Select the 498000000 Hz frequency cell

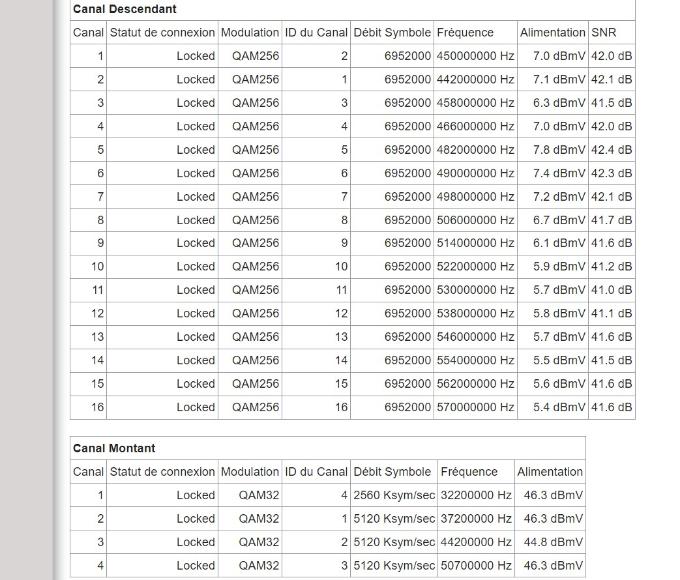tap(475, 197)
